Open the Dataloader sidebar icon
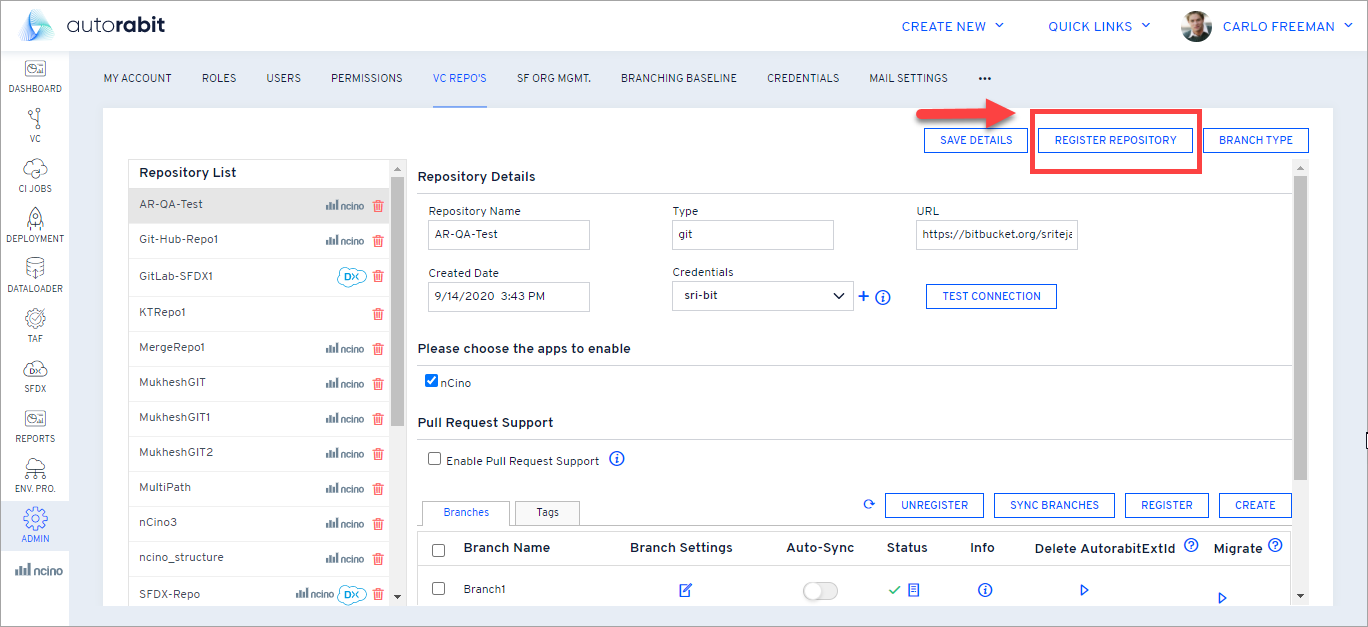Image resolution: width=1368 pixels, height=627 pixels. tap(35, 274)
